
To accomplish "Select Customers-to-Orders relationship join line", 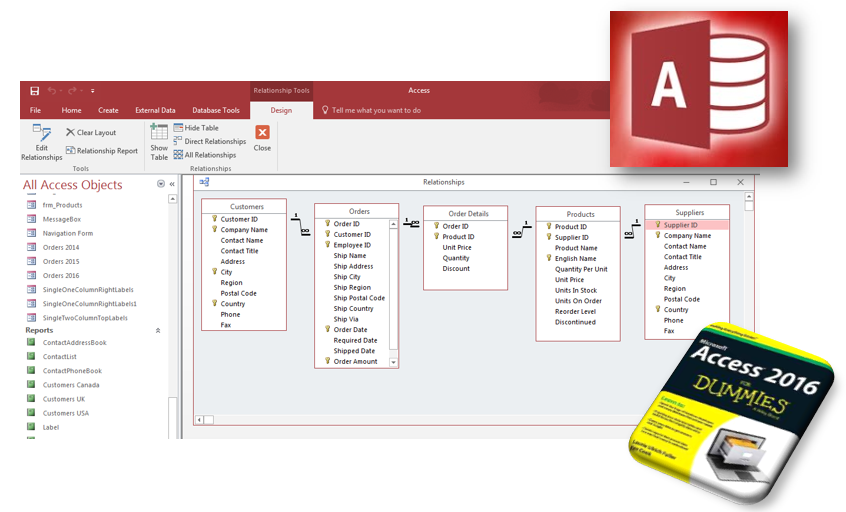I will (x=300, y=224).
